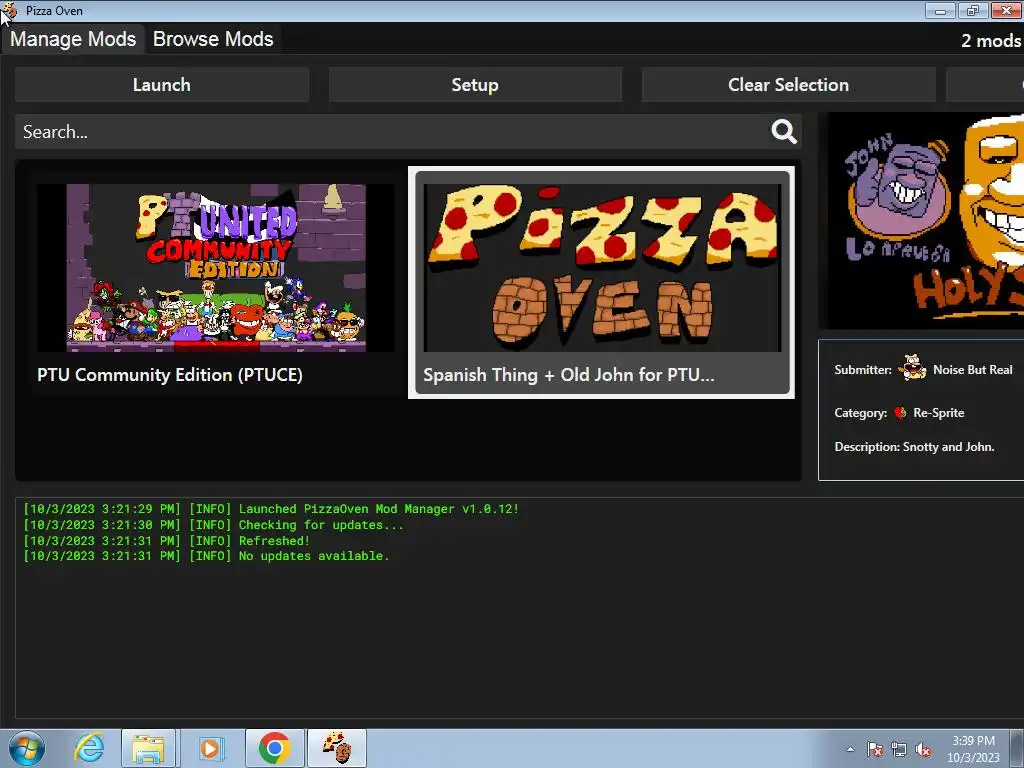Select the Pizza Oven logo mod thumbnail
This screenshot has height=768, width=1024.
pos(602,268)
